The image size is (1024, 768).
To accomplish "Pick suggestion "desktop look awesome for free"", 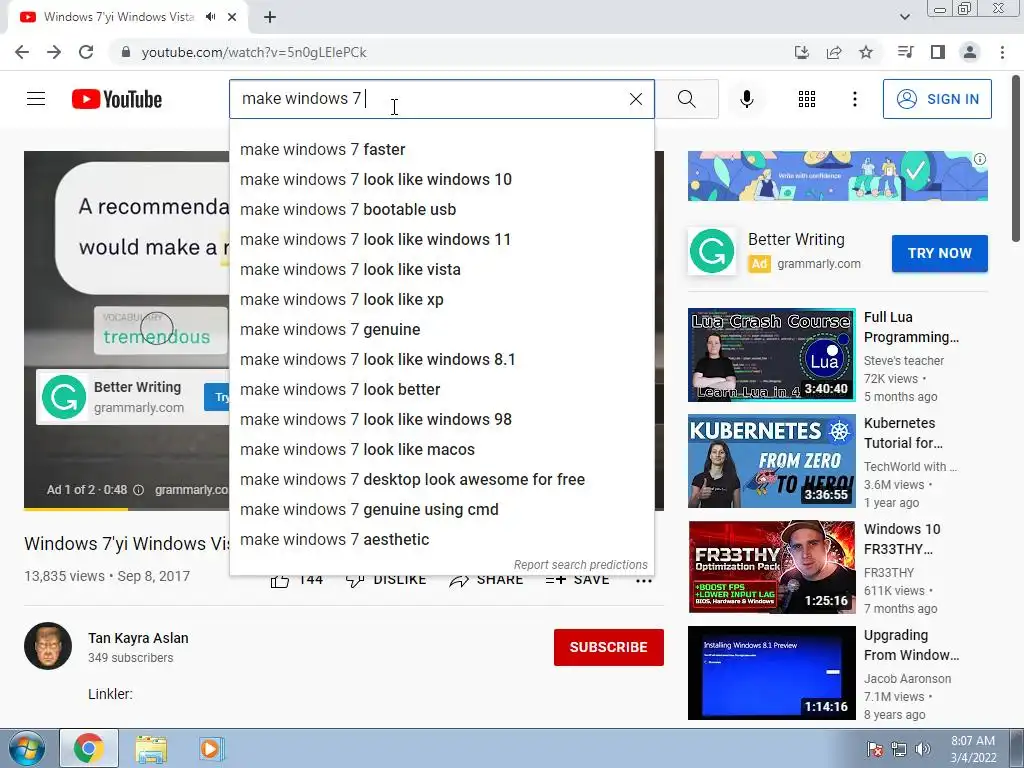I will pyautogui.click(x=441, y=480).
